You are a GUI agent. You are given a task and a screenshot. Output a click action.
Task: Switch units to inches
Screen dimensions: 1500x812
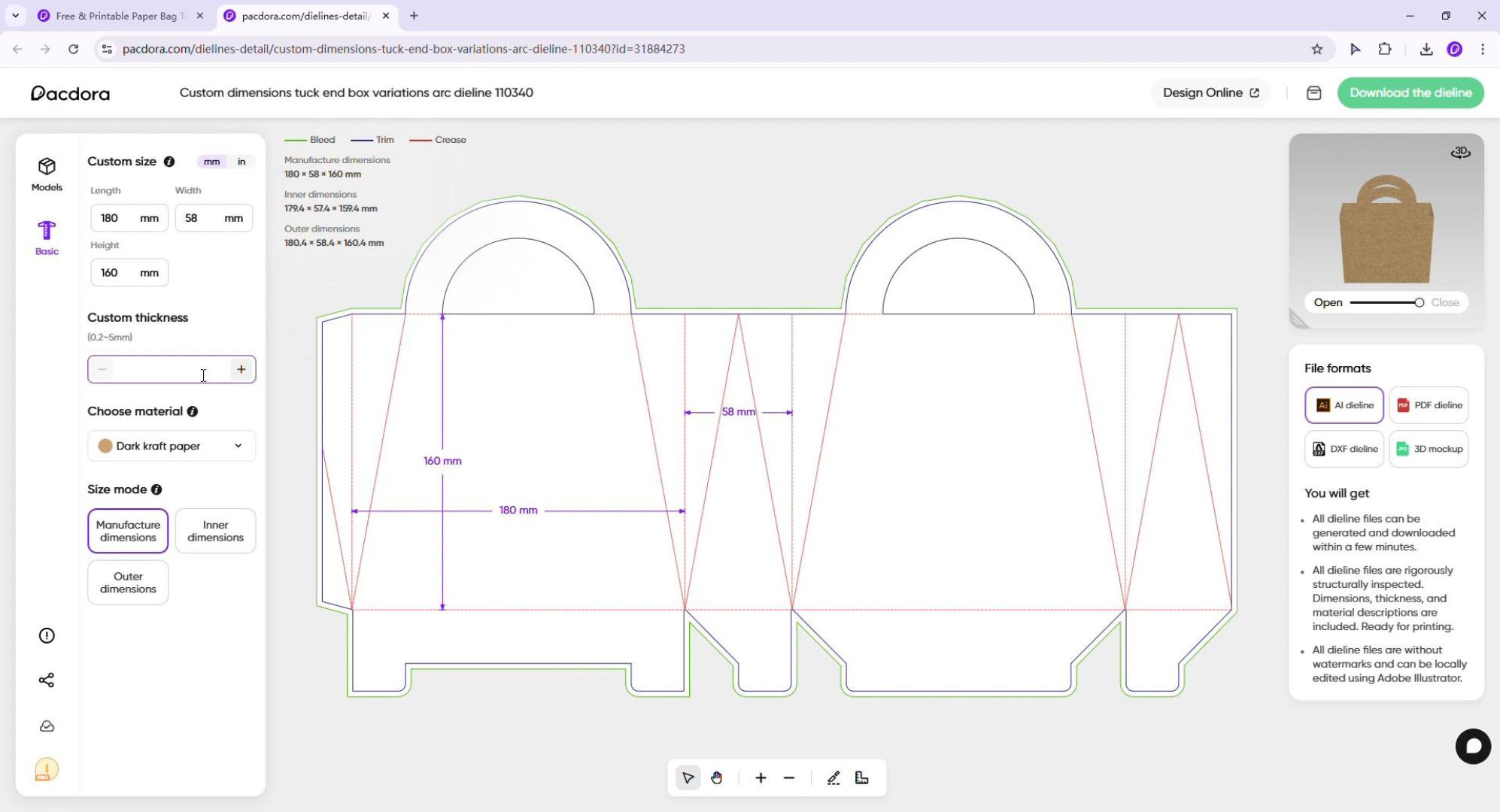tap(241, 162)
